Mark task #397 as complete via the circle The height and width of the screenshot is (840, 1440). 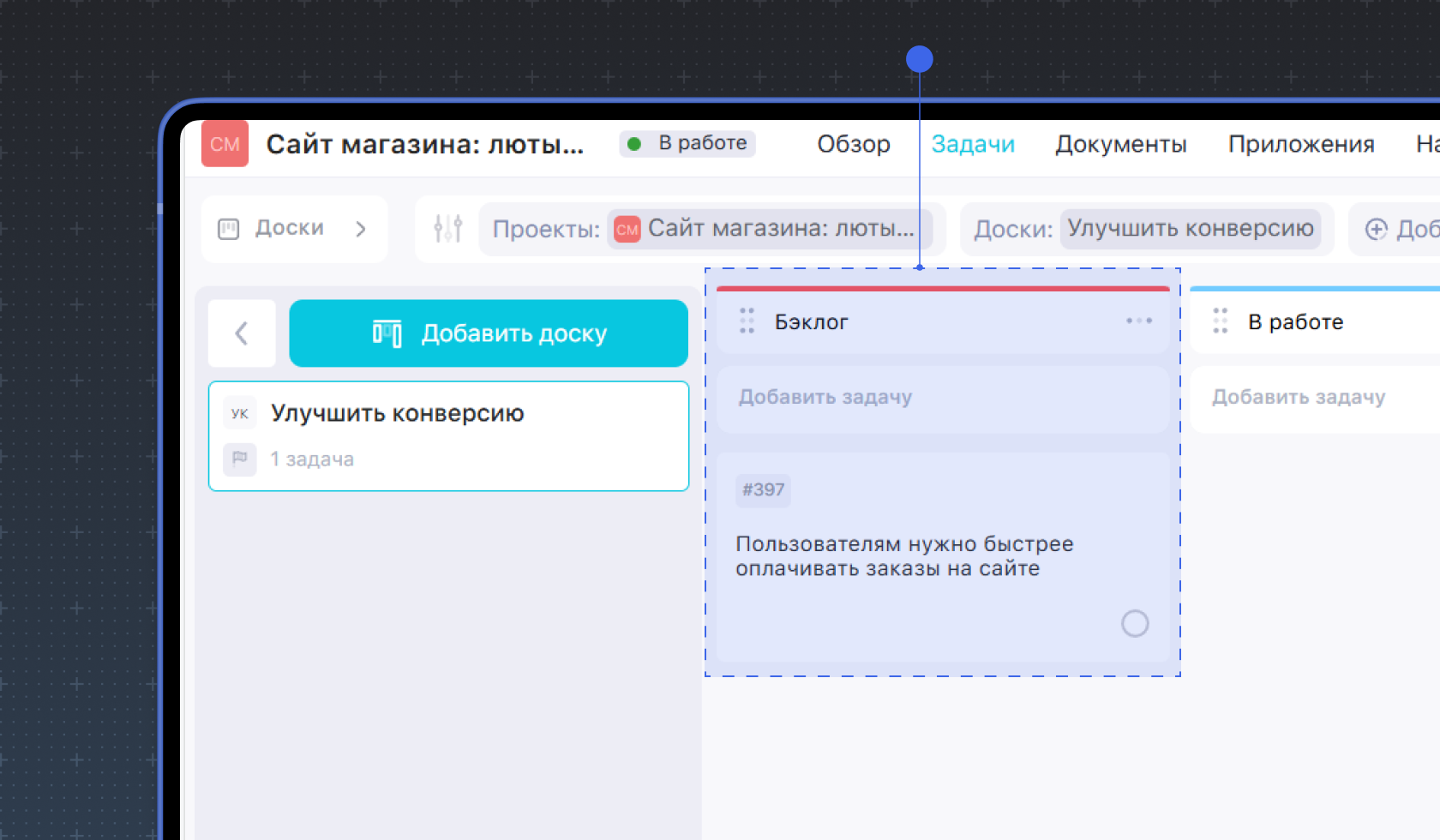(1135, 623)
